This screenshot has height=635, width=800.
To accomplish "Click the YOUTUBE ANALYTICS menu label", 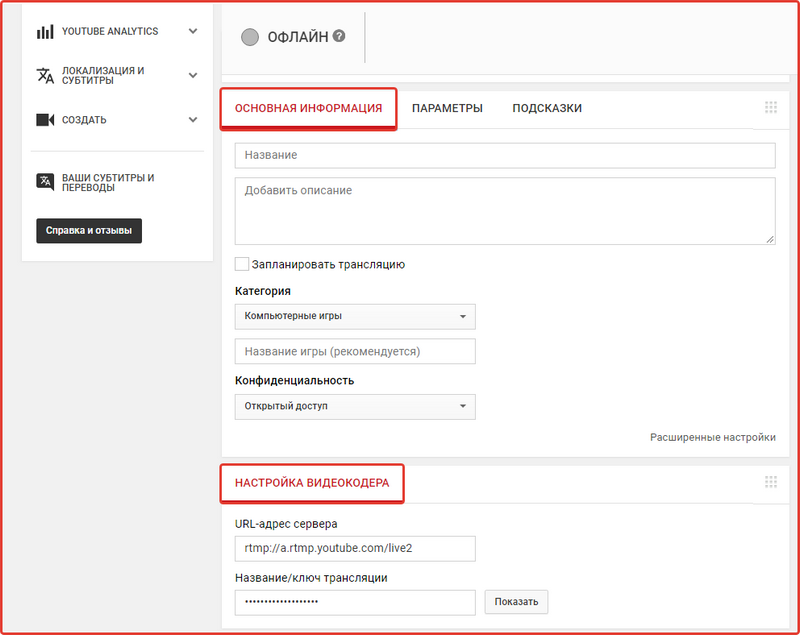I will tap(110, 31).
